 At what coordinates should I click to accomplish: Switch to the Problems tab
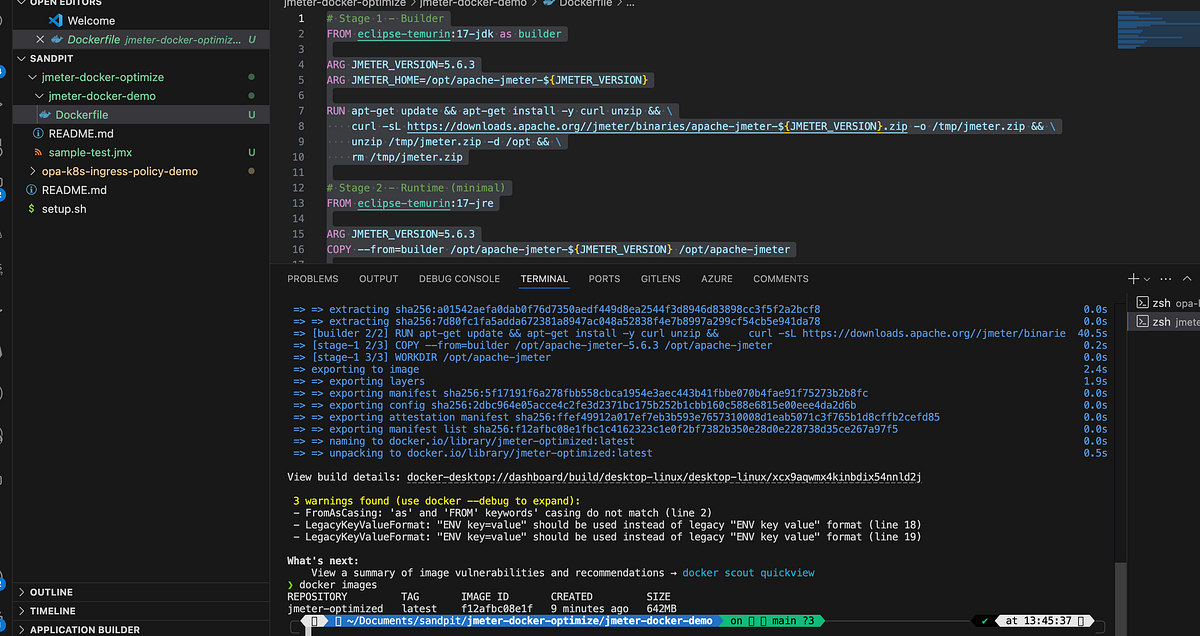313,279
